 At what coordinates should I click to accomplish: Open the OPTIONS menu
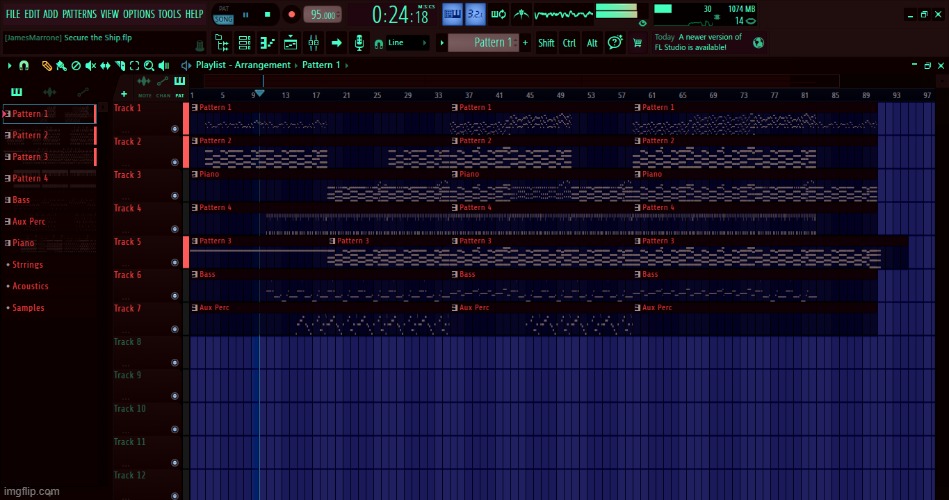pyautogui.click(x=139, y=14)
